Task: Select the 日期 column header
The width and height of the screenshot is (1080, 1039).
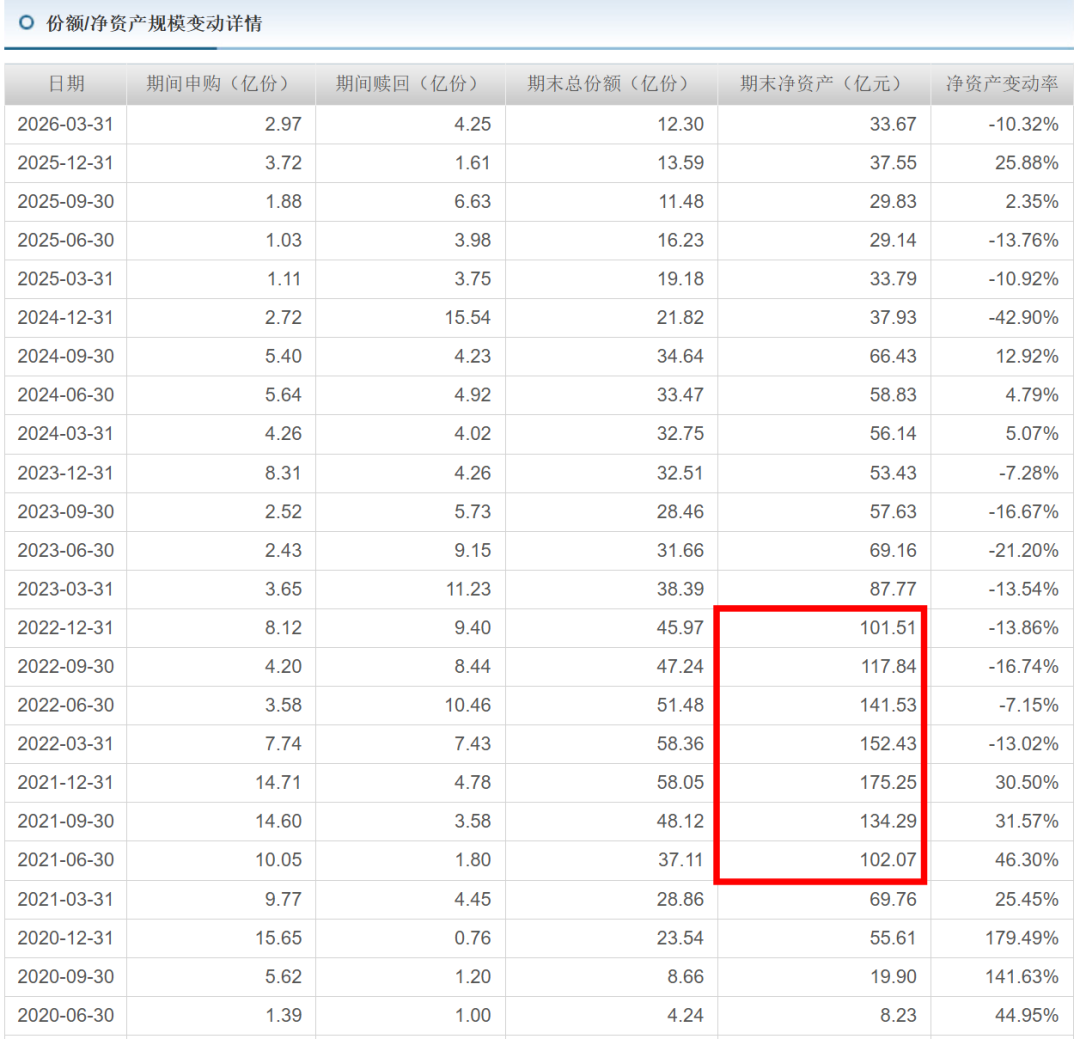Action: [66, 84]
